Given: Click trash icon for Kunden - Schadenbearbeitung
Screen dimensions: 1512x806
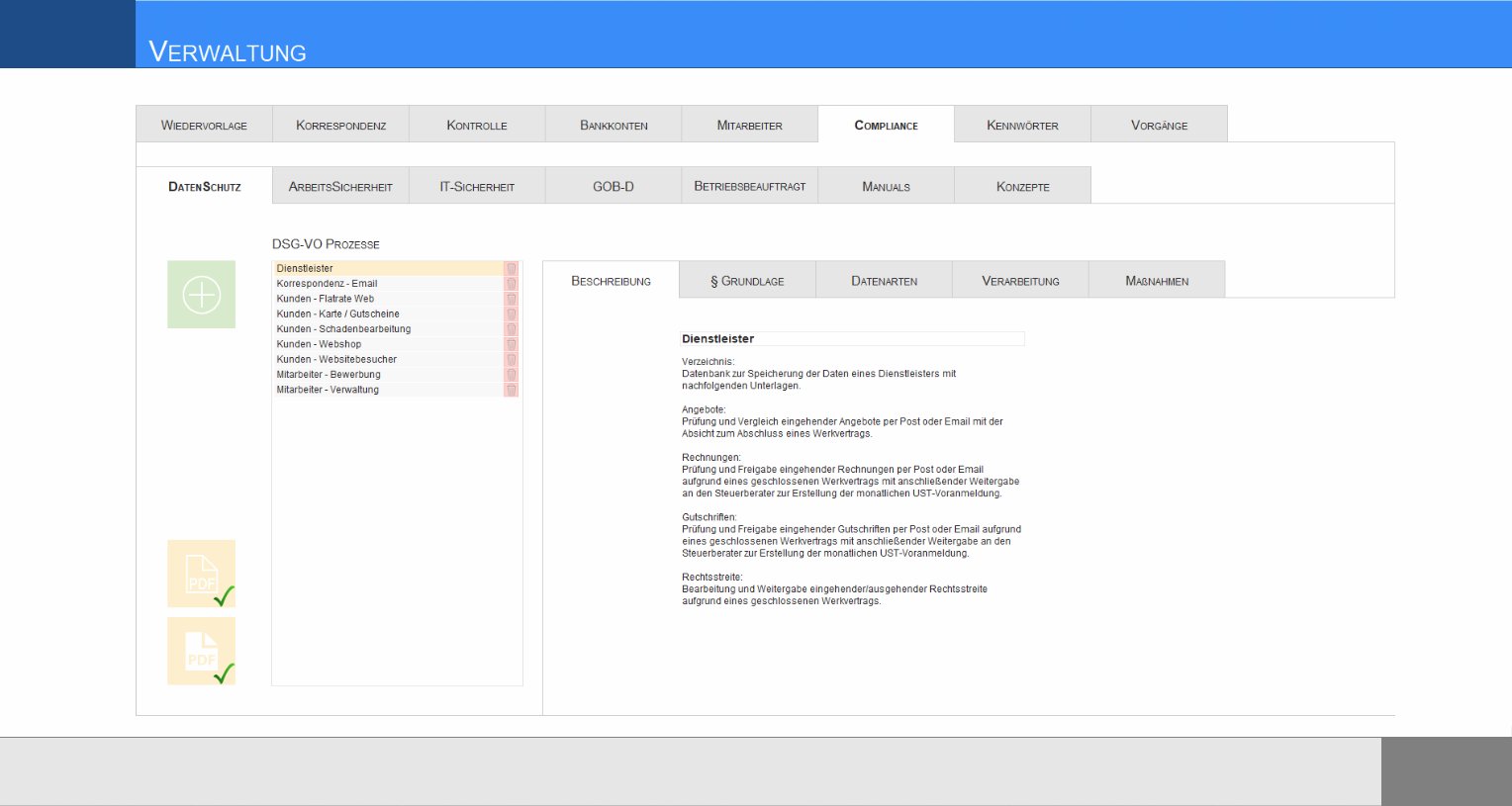Looking at the screenshot, I should click(x=512, y=329).
